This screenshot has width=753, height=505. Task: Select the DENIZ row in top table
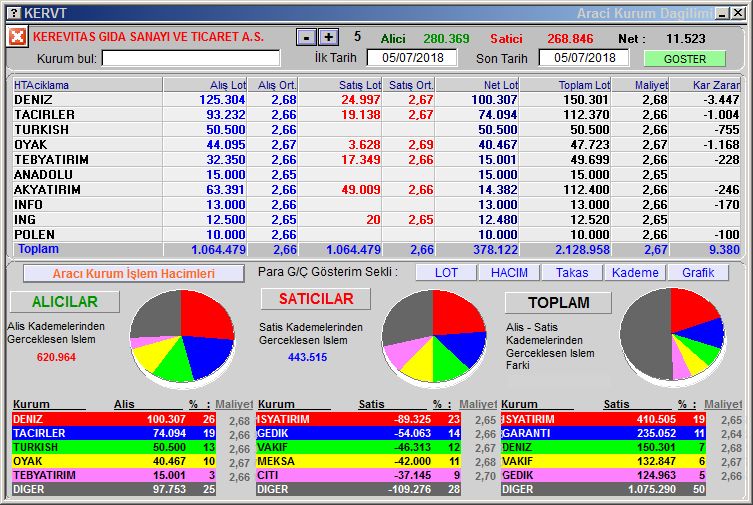376,99
